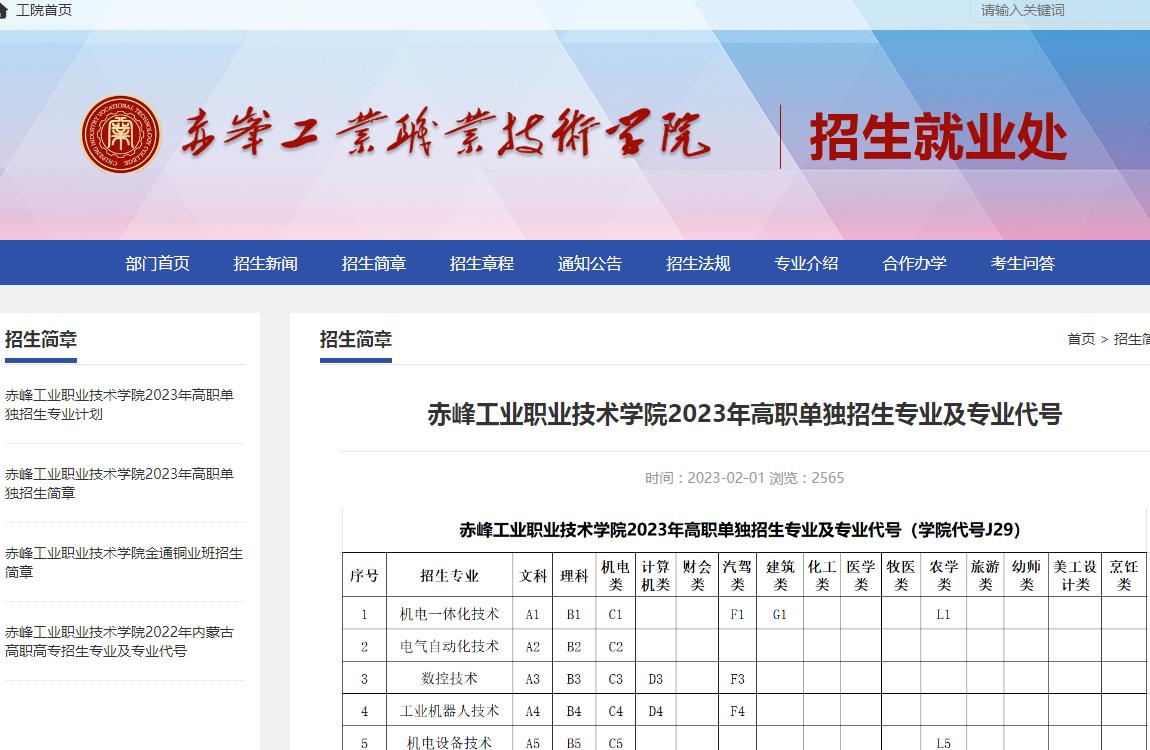
Task: Click the 工业机器人技术 table cell
Action: coord(450,710)
